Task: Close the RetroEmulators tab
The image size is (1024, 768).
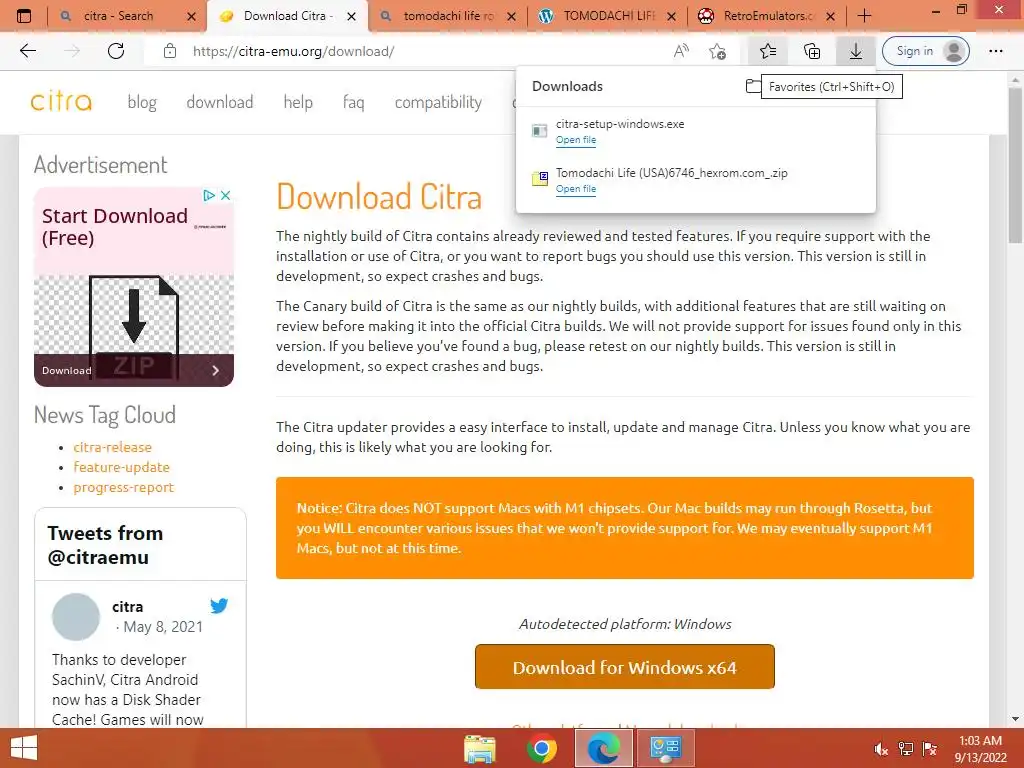Action: [x=831, y=16]
